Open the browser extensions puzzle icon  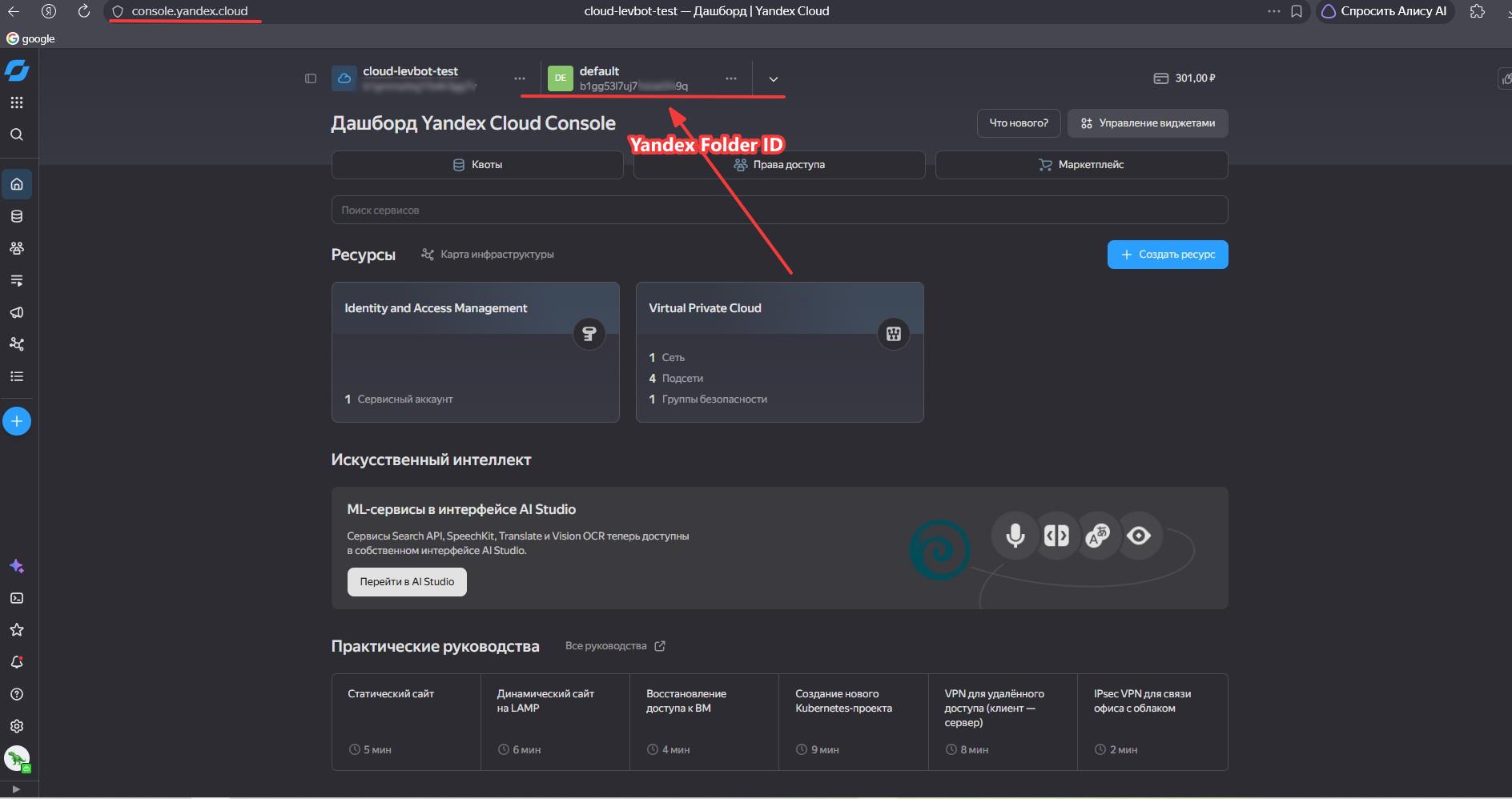[x=1478, y=11]
